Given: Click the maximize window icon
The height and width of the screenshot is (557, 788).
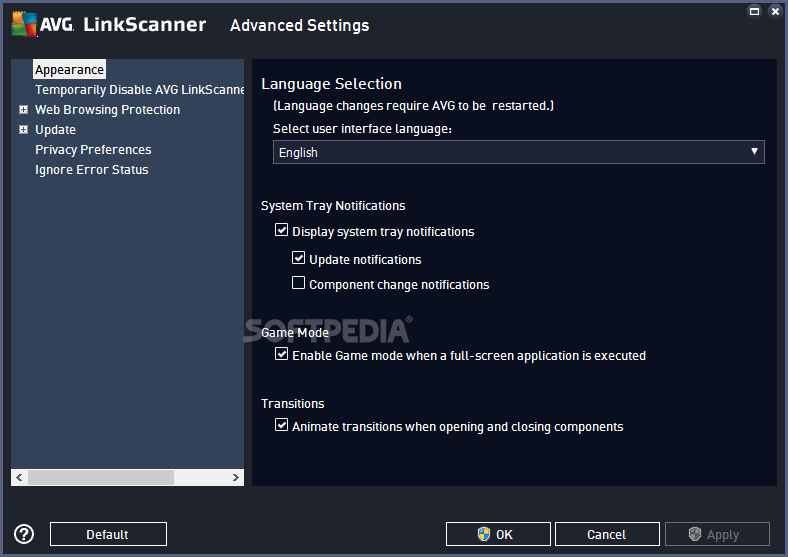Looking at the screenshot, I should 754,11.
